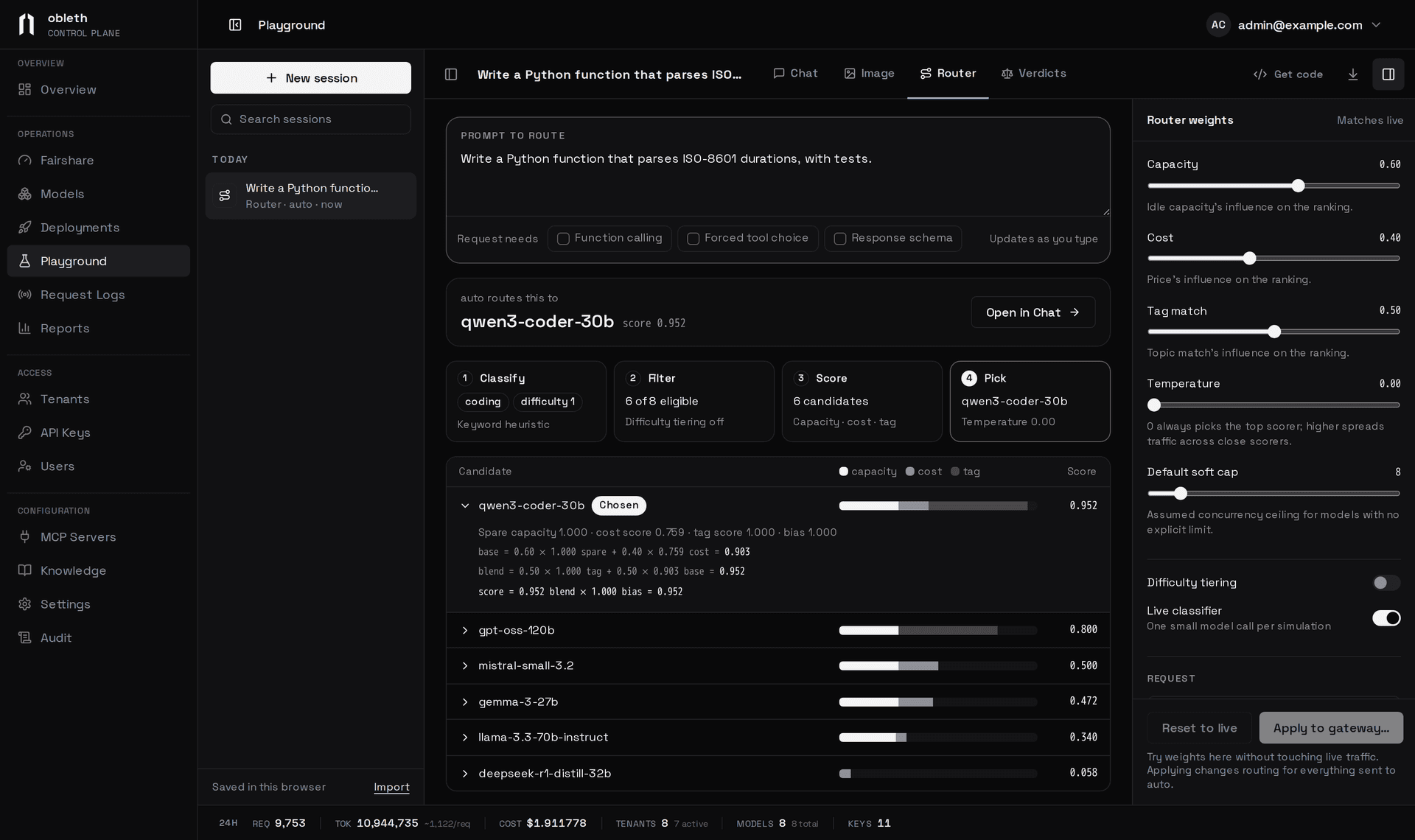The width and height of the screenshot is (1415, 840).
Task: Click the Import link
Action: click(x=391, y=787)
